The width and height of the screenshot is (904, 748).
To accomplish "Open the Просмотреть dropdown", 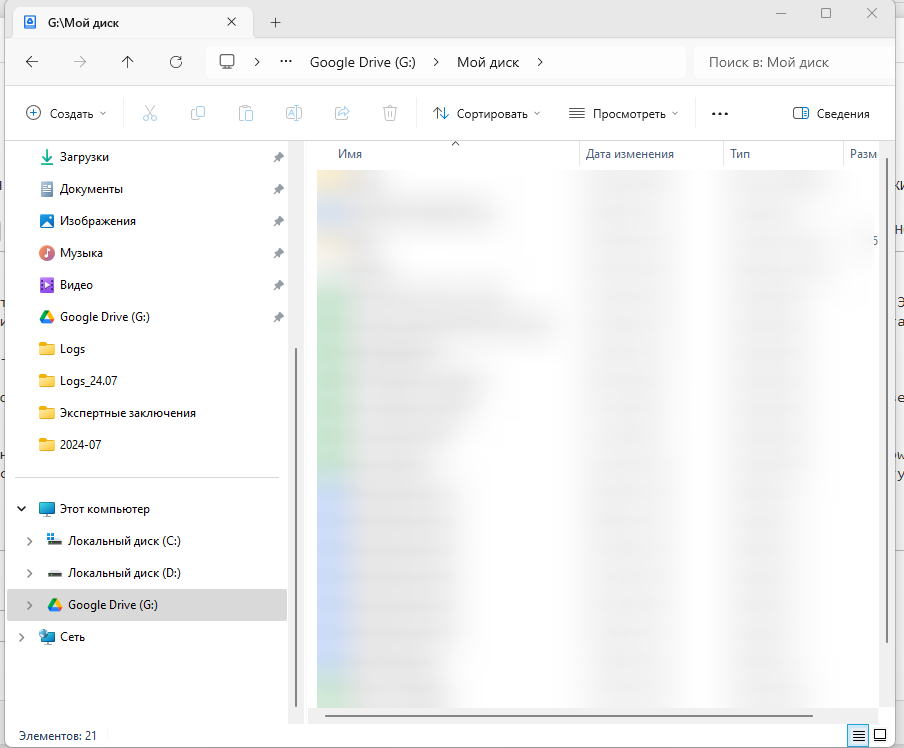I will click(623, 114).
